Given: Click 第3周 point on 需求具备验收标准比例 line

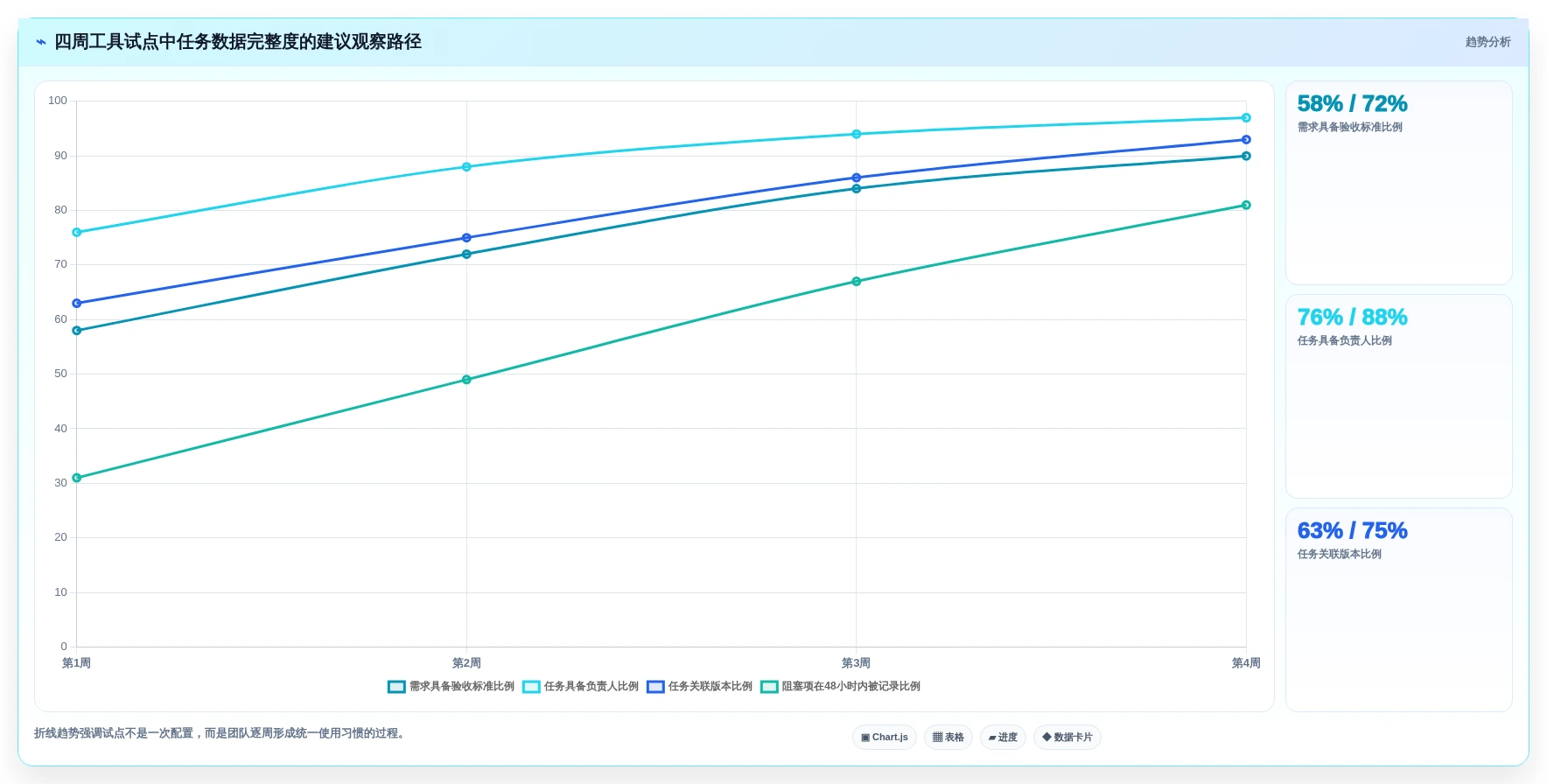Looking at the screenshot, I should [857, 189].
